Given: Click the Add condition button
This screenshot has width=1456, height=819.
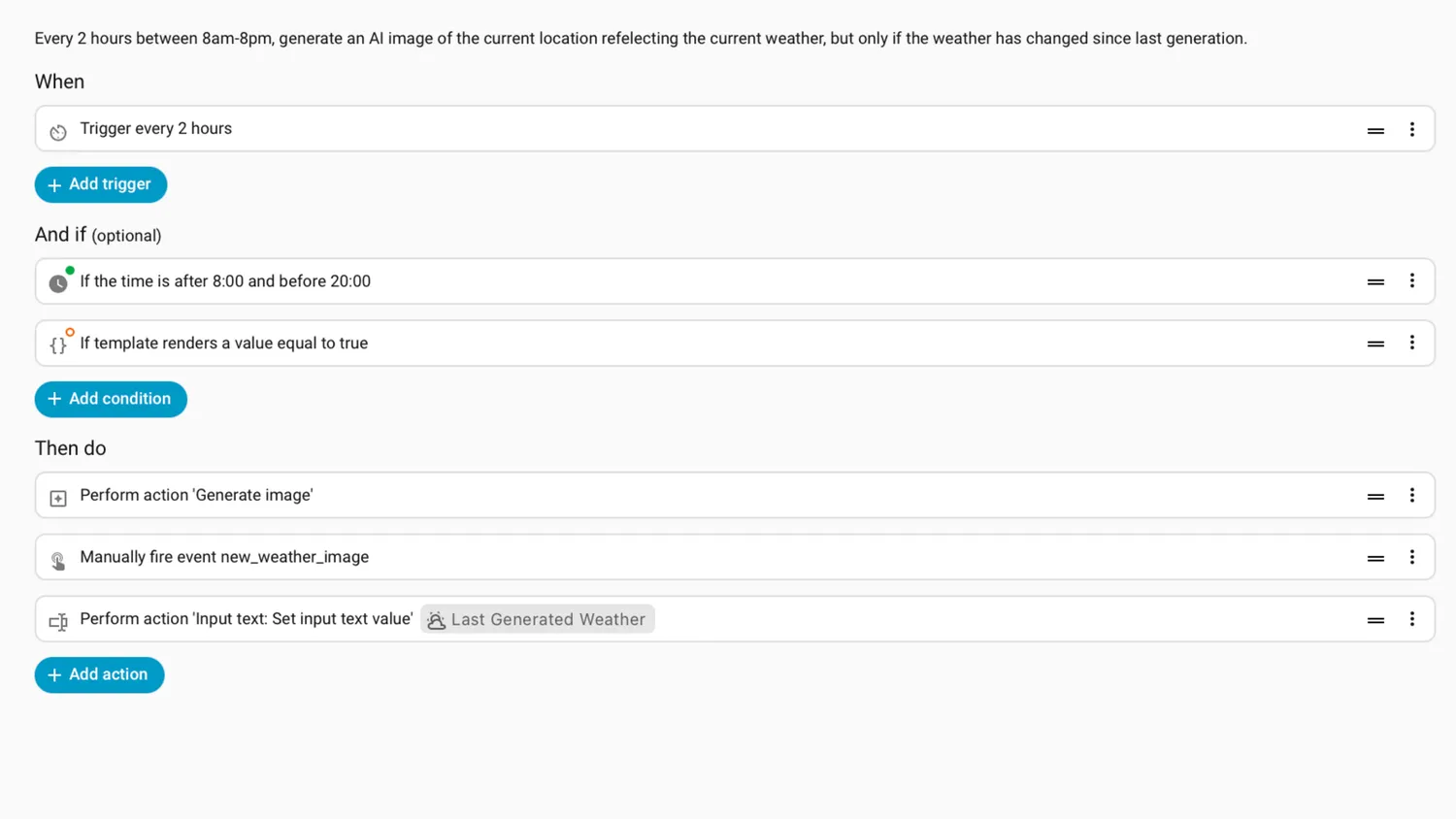Looking at the screenshot, I should (111, 399).
